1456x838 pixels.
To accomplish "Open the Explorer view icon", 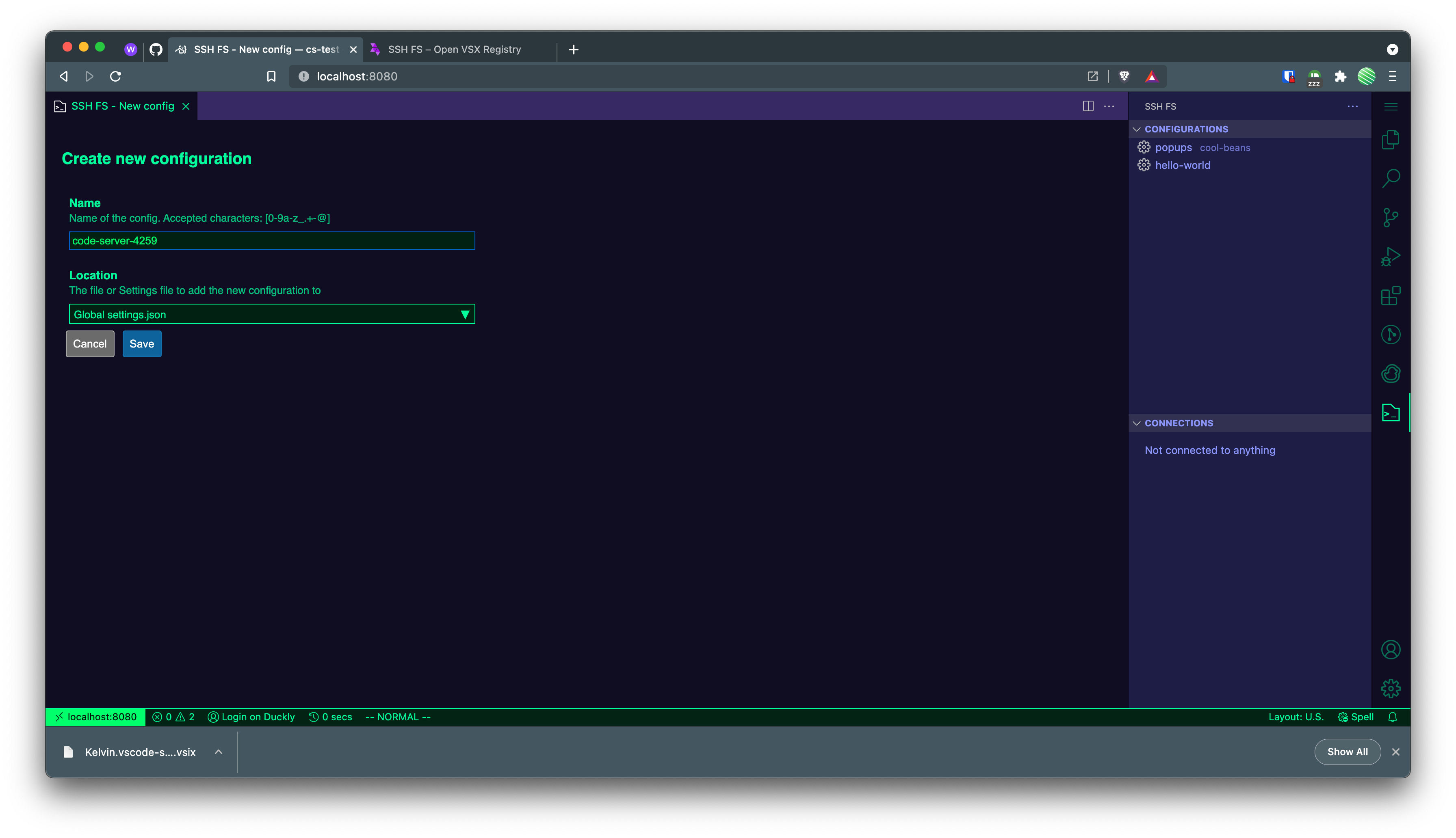I will pos(1391,139).
